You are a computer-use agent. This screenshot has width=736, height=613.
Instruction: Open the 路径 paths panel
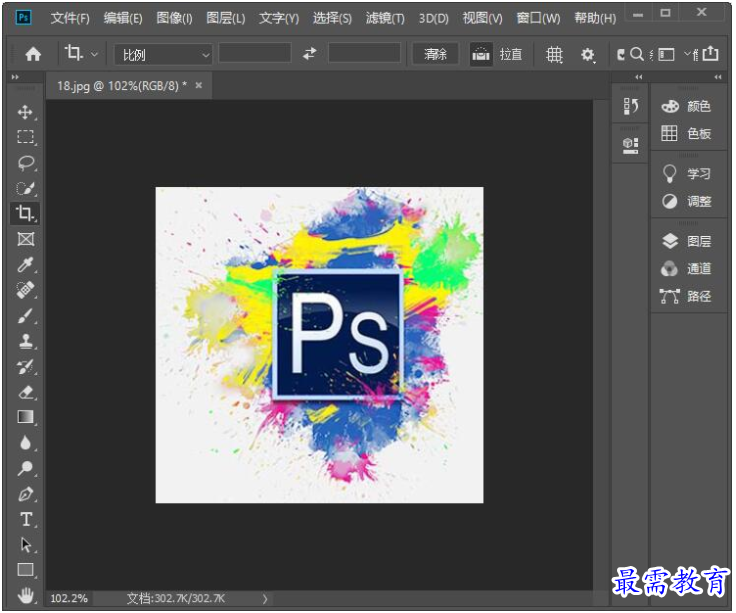coord(686,296)
